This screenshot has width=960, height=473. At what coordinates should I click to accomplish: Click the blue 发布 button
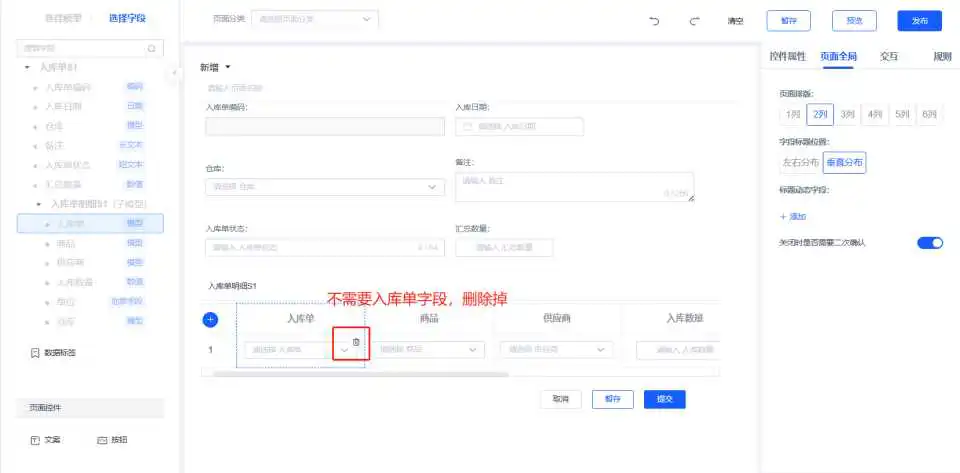point(920,21)
